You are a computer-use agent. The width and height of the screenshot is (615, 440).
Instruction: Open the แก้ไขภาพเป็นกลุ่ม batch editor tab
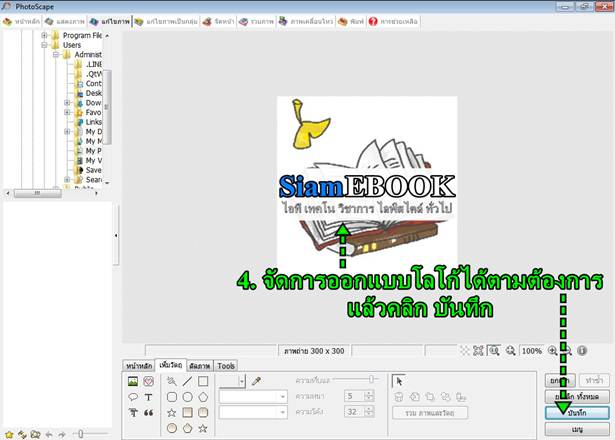point(166,21)
